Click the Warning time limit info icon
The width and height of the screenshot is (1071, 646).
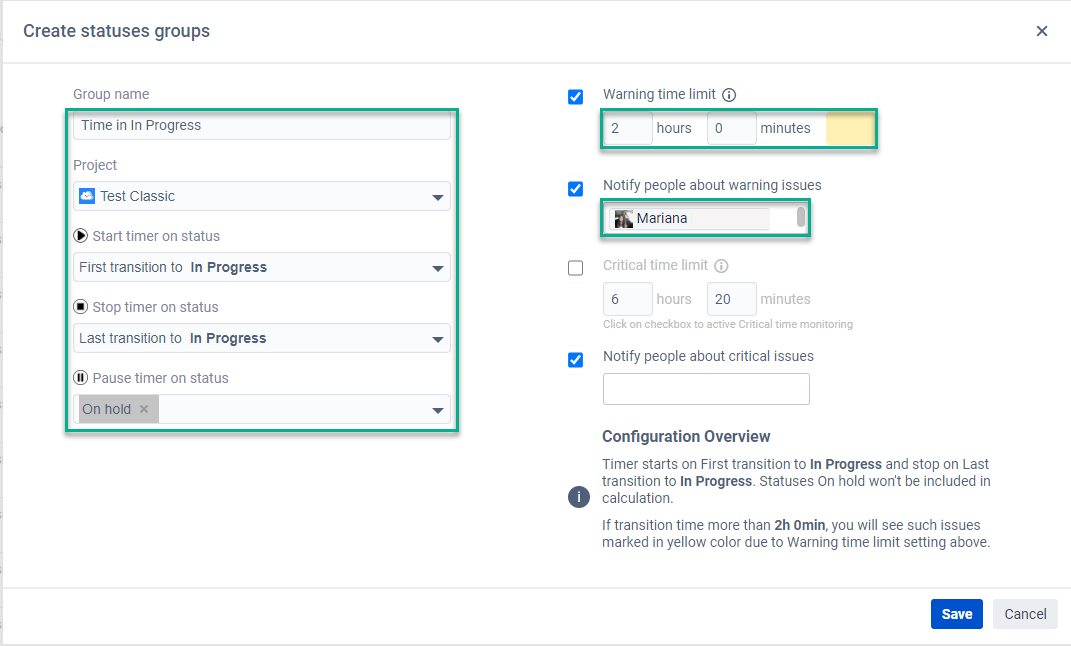[729, 95]
